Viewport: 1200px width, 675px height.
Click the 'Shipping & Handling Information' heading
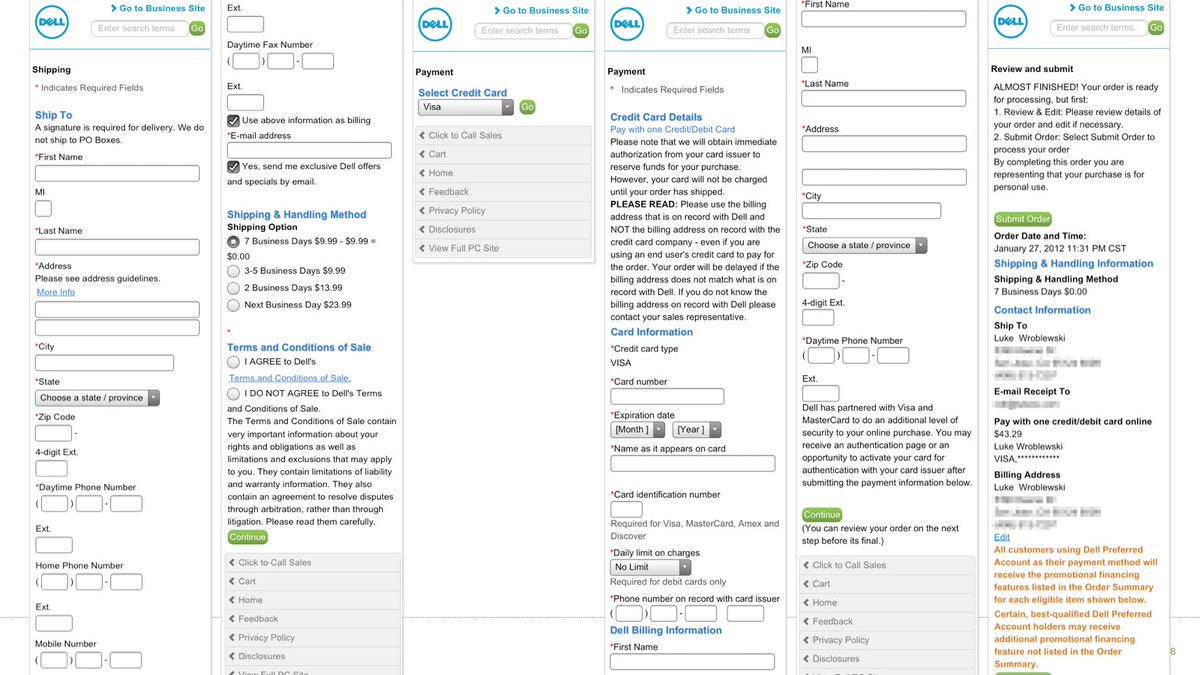point(1073,264)
